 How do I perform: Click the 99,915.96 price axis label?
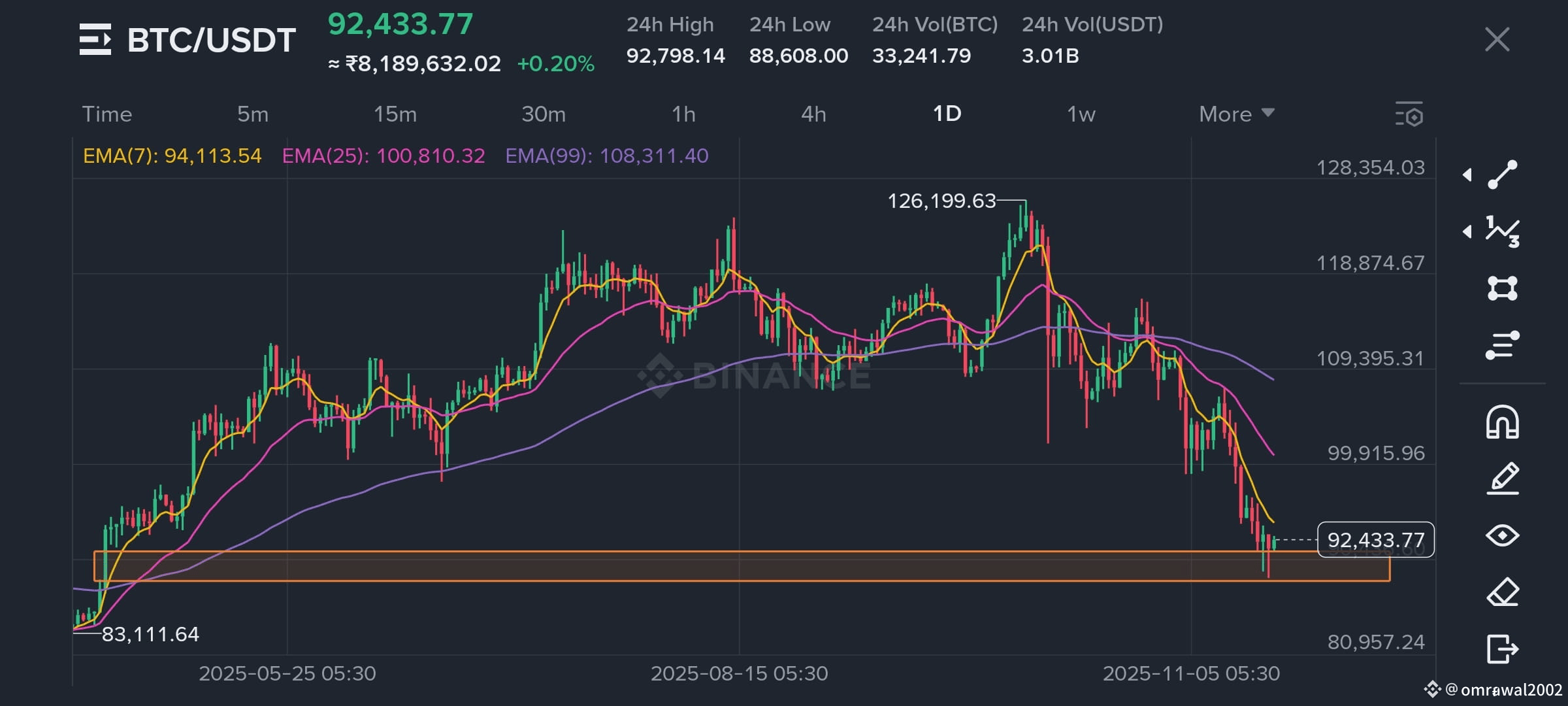[x=1376, y=453]
